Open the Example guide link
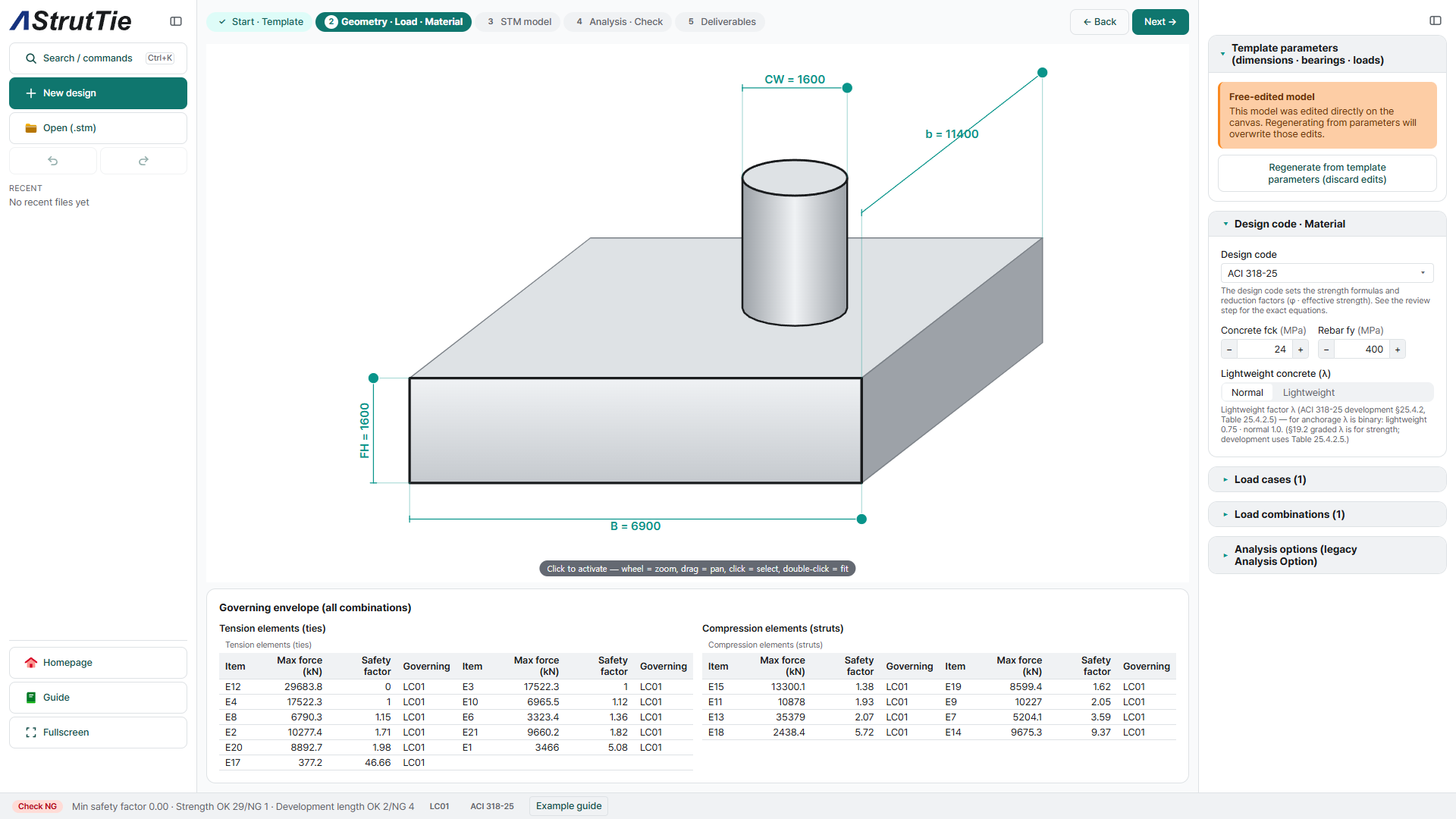Image resolution: width=1456 pixels, height=819 pixels. click(x=569, y=806)
